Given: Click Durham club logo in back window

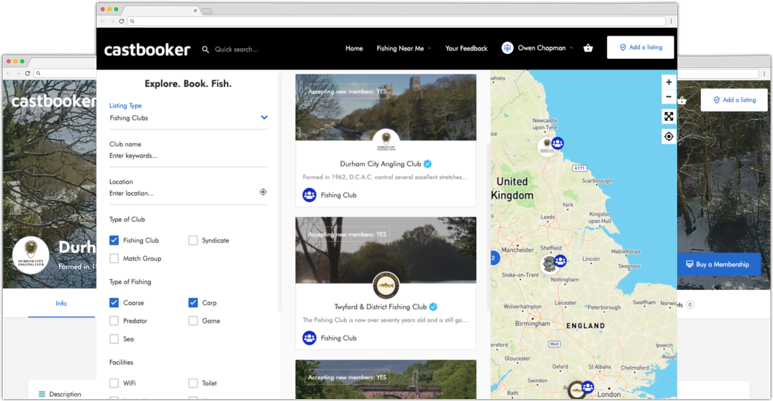Looking at the screenshot, I should (x=31, y=255).
